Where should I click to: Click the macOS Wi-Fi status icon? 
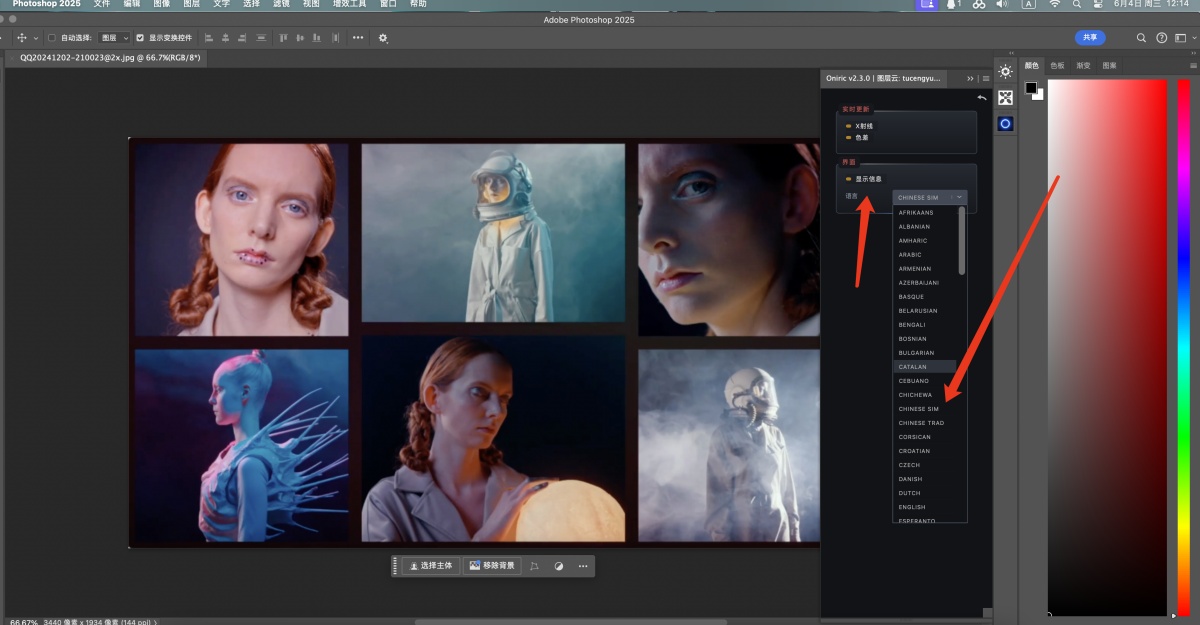coord(1054,4)
